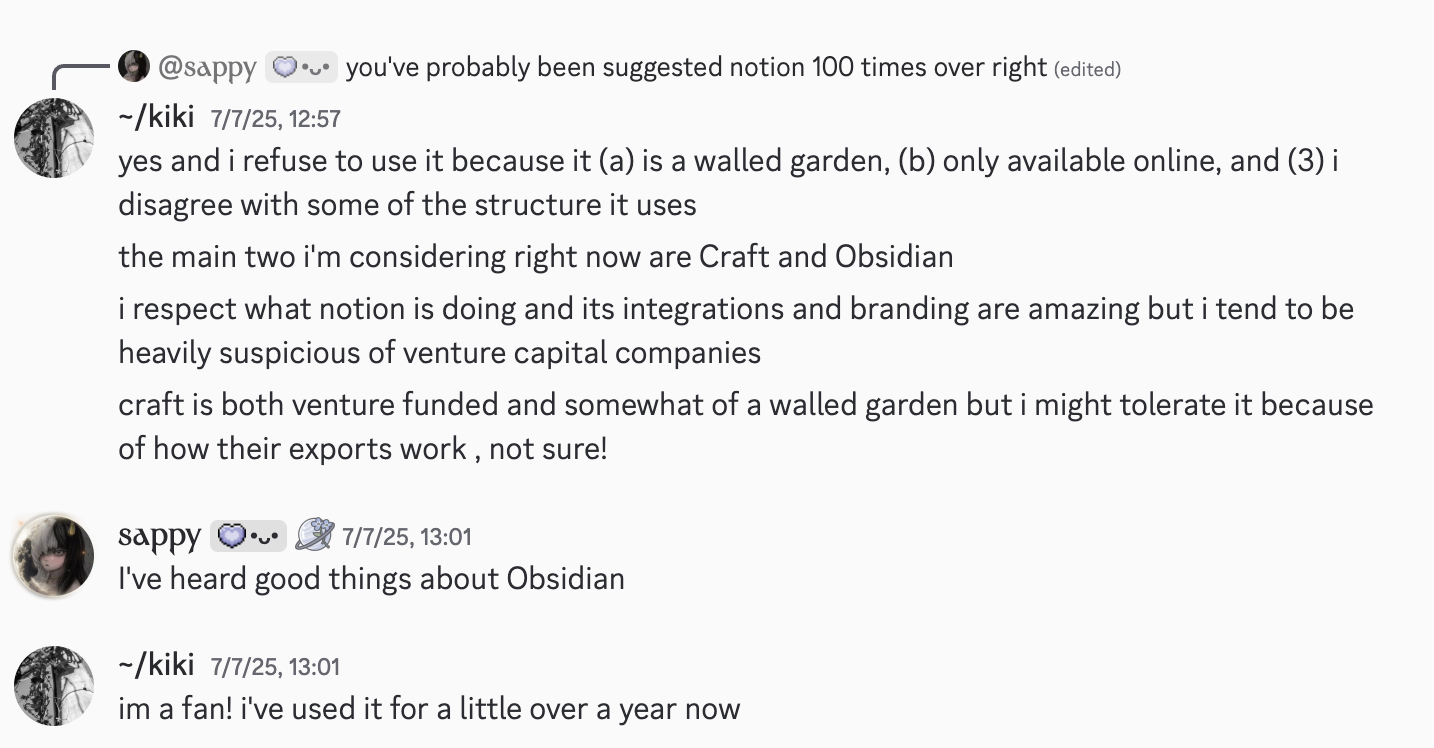The image size is (1434, 748).
Task: Click kiki's avatar on the 13:01 message
Action: (54, 686)
